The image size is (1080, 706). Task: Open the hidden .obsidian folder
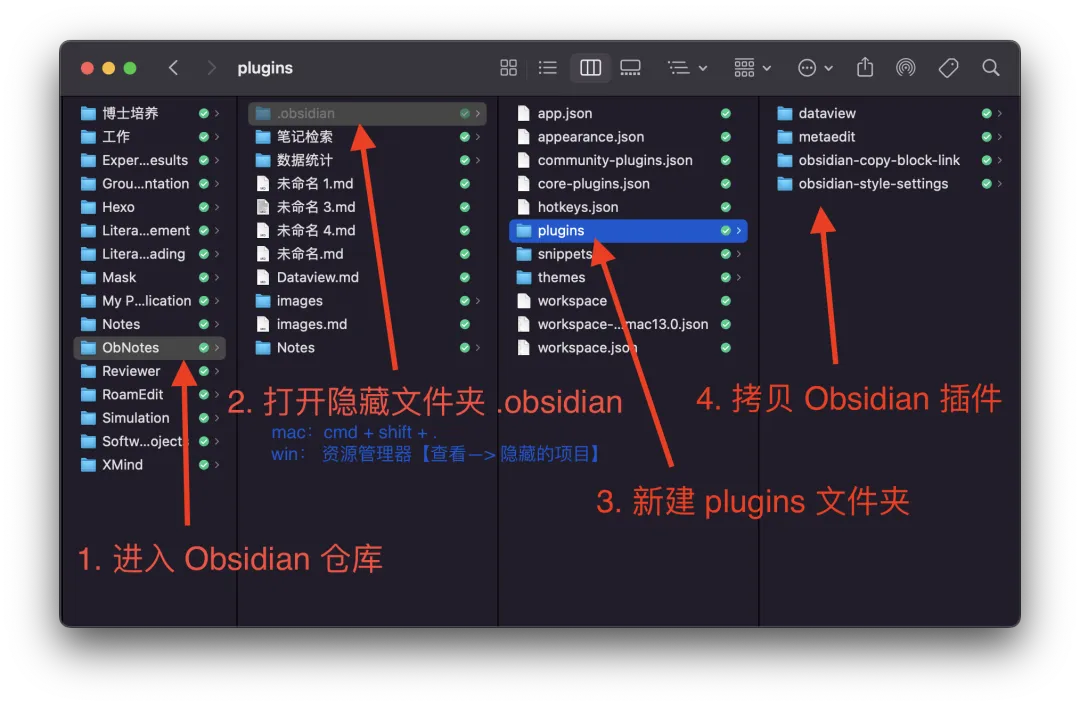coord(367,113)
